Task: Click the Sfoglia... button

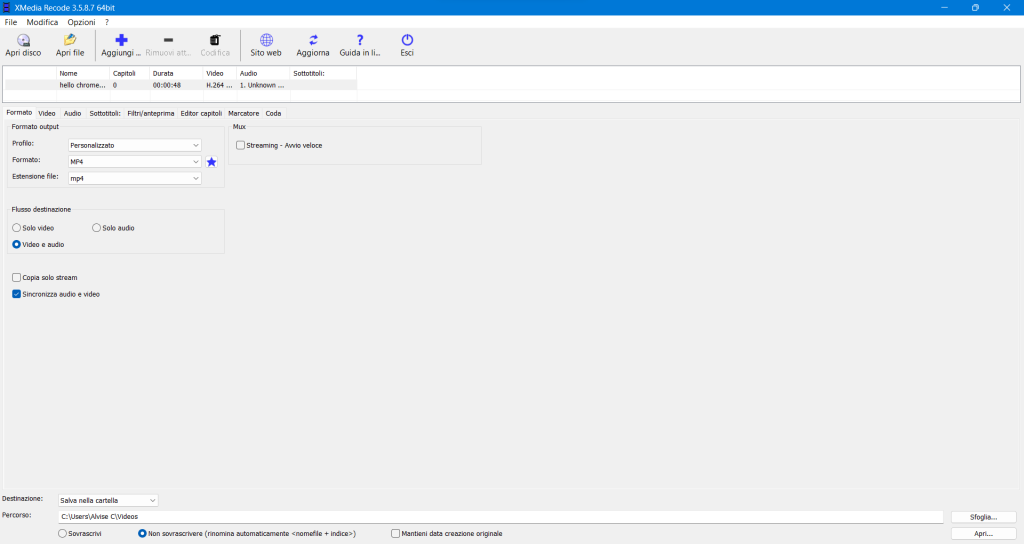Action: coord(983,517)
